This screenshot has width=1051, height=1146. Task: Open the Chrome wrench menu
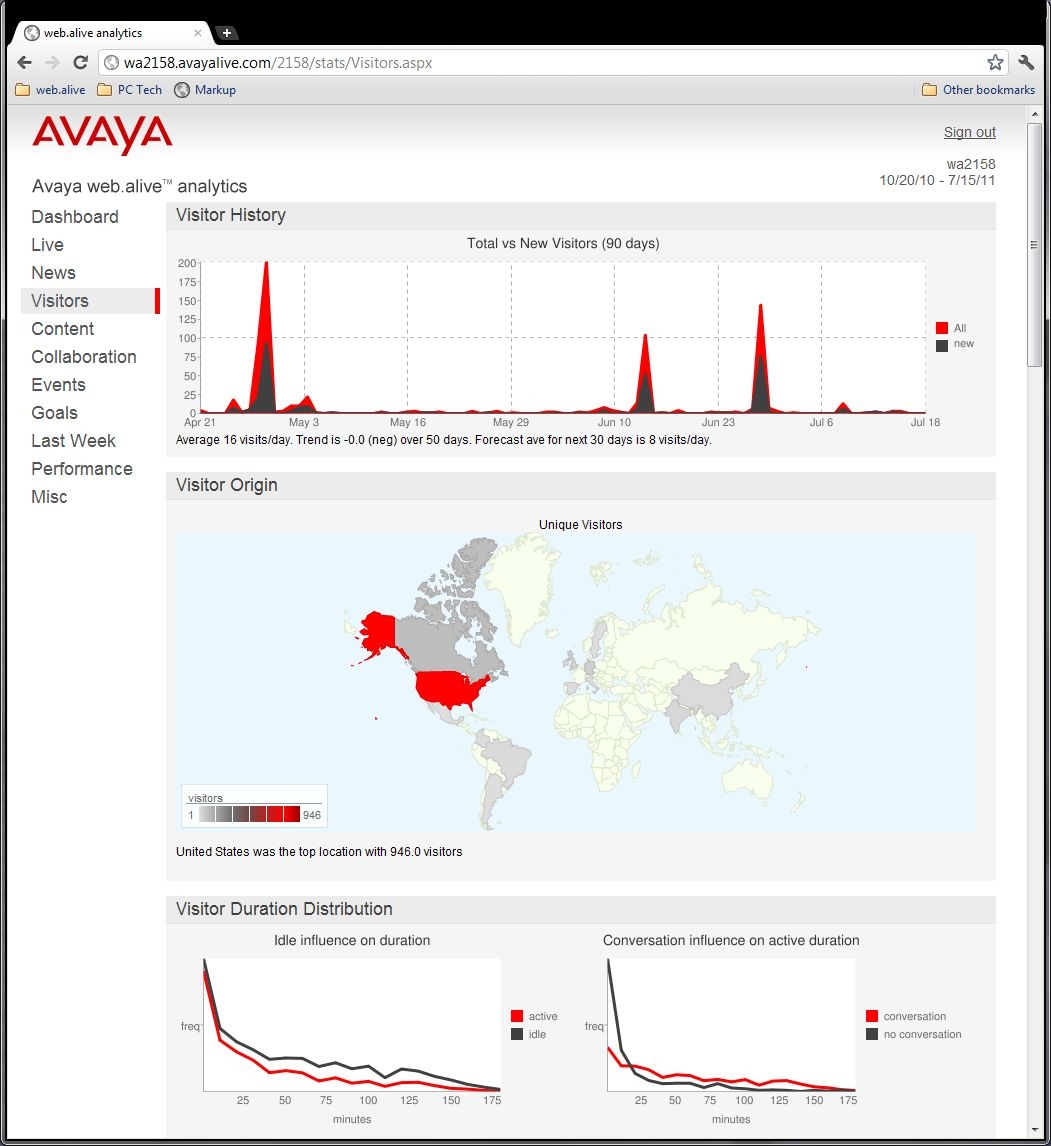[x=1026, y=63]
